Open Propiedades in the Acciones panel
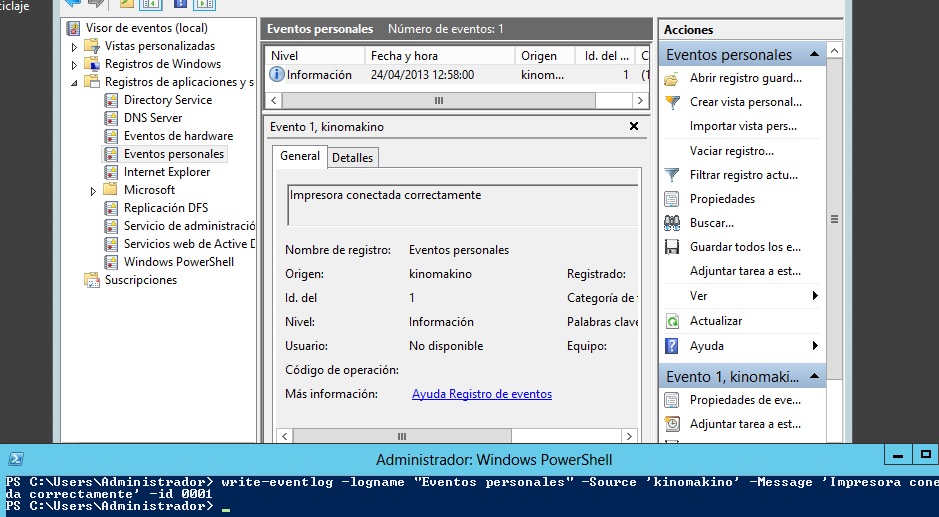The width and height of the screenshot is (939, 517). (722, 199)
